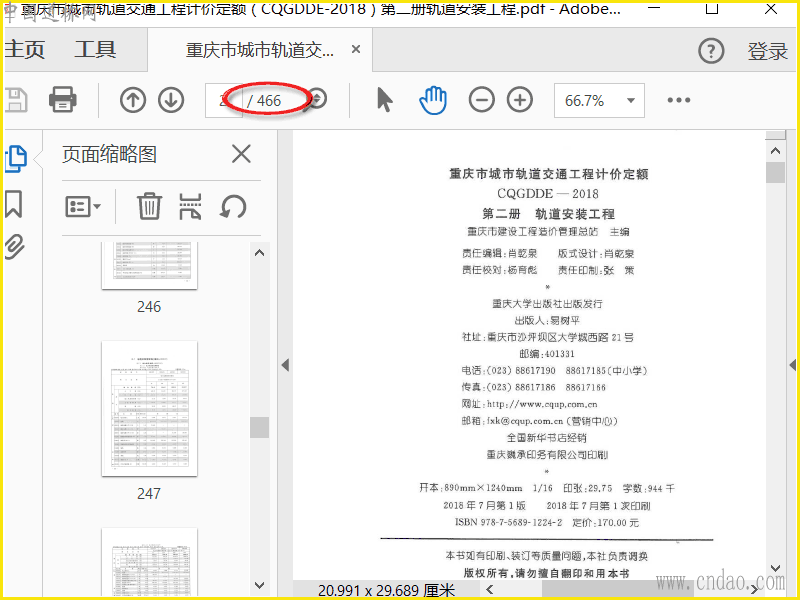Close the document tab
This screenshot has height=600, width=800.
click(356, 49)
